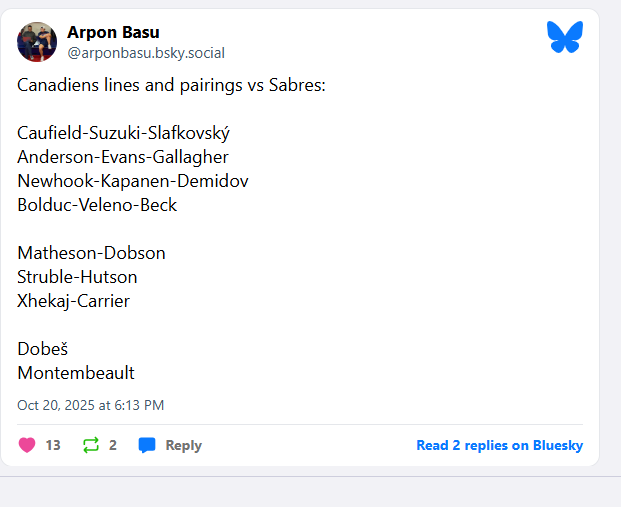This screenshot has height=507, width=621.
Task: Click the pink heart like icon
Action: [x=27, y=445]
